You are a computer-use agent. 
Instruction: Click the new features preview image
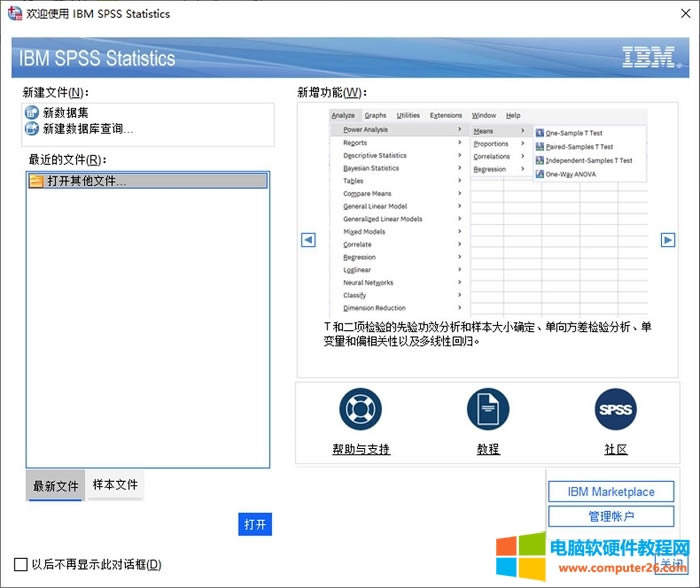point(488,212)
